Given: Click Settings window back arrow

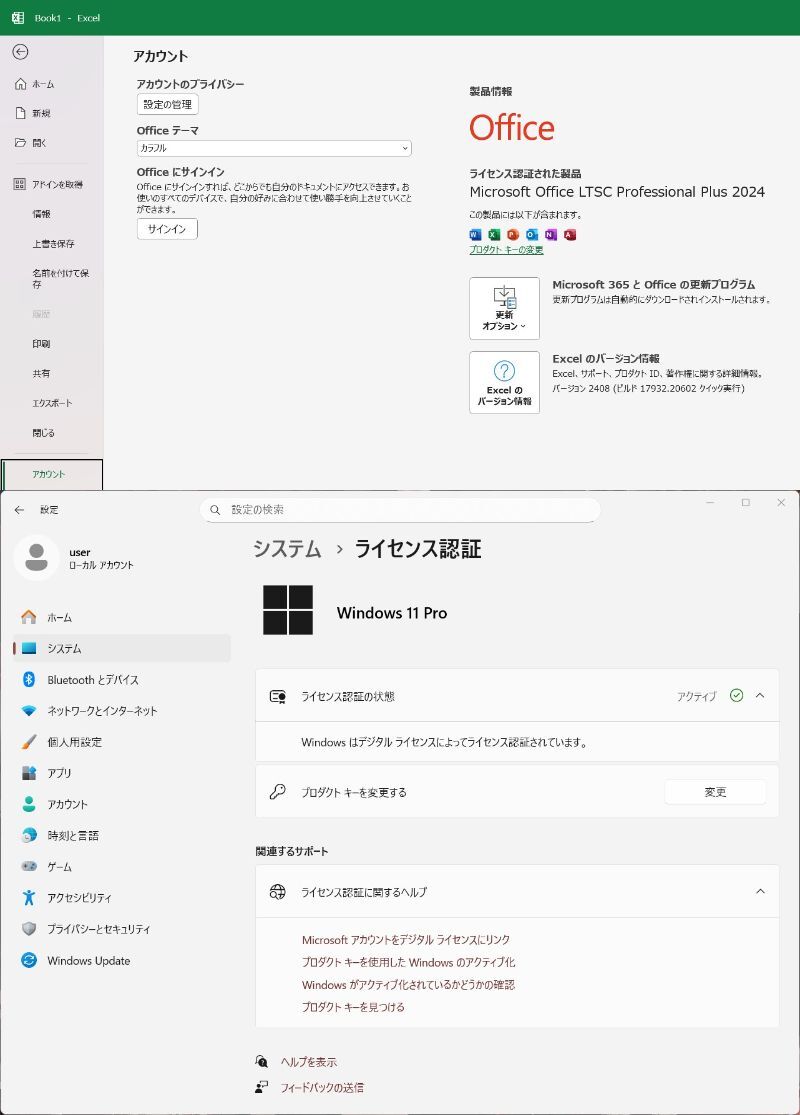Looking at the screenshot, I should 19,510.
